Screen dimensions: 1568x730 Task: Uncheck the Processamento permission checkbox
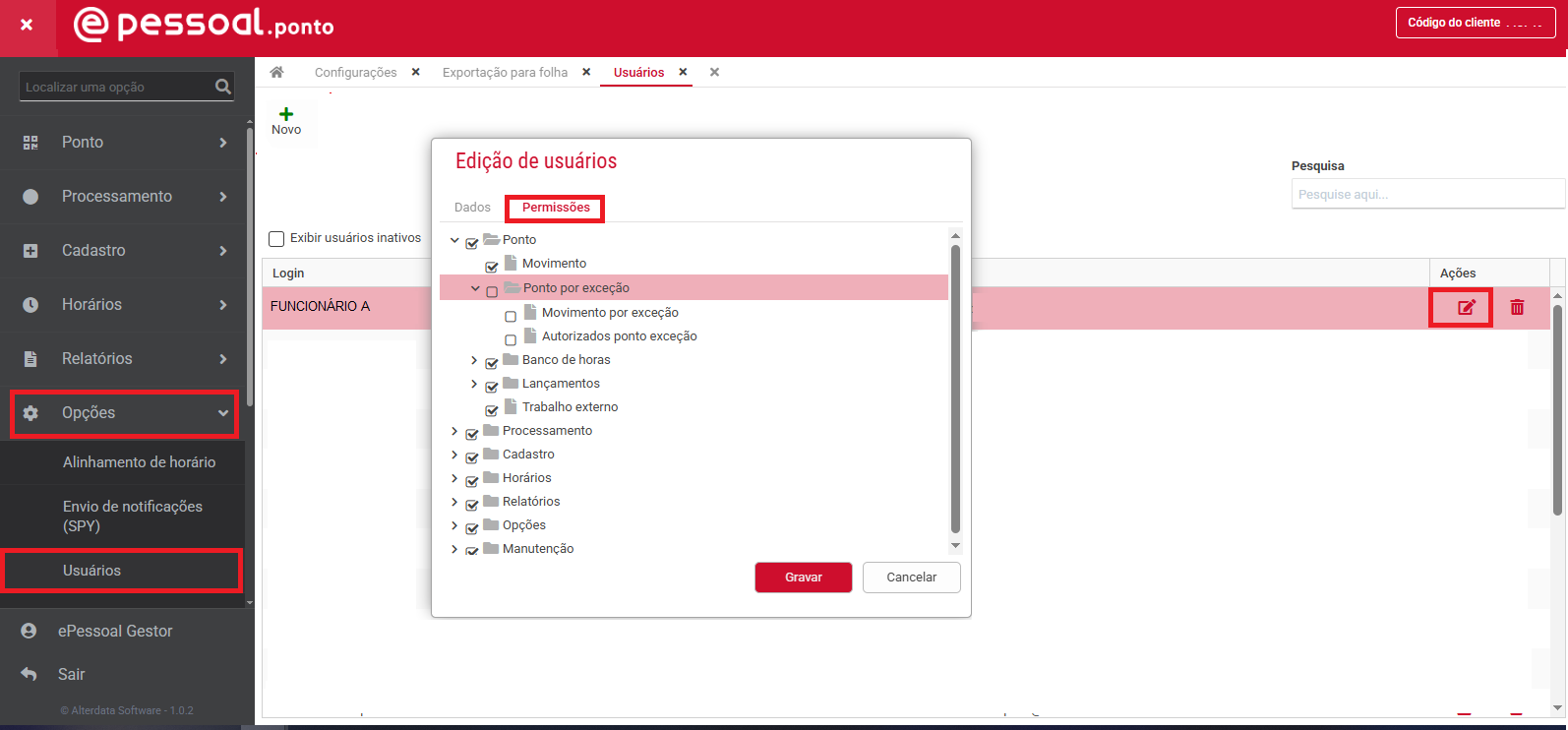[472, 433]
